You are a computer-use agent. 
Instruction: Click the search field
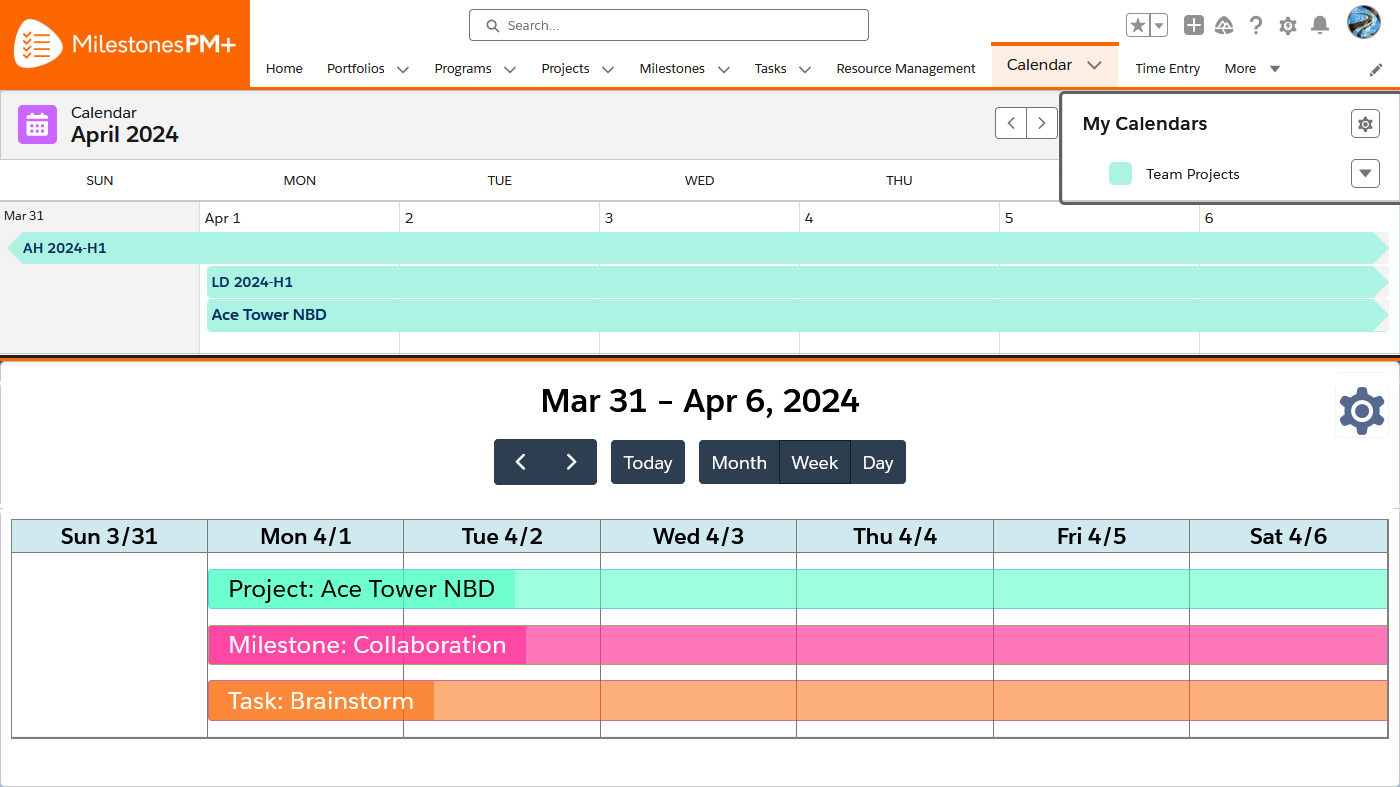[669, 25]
